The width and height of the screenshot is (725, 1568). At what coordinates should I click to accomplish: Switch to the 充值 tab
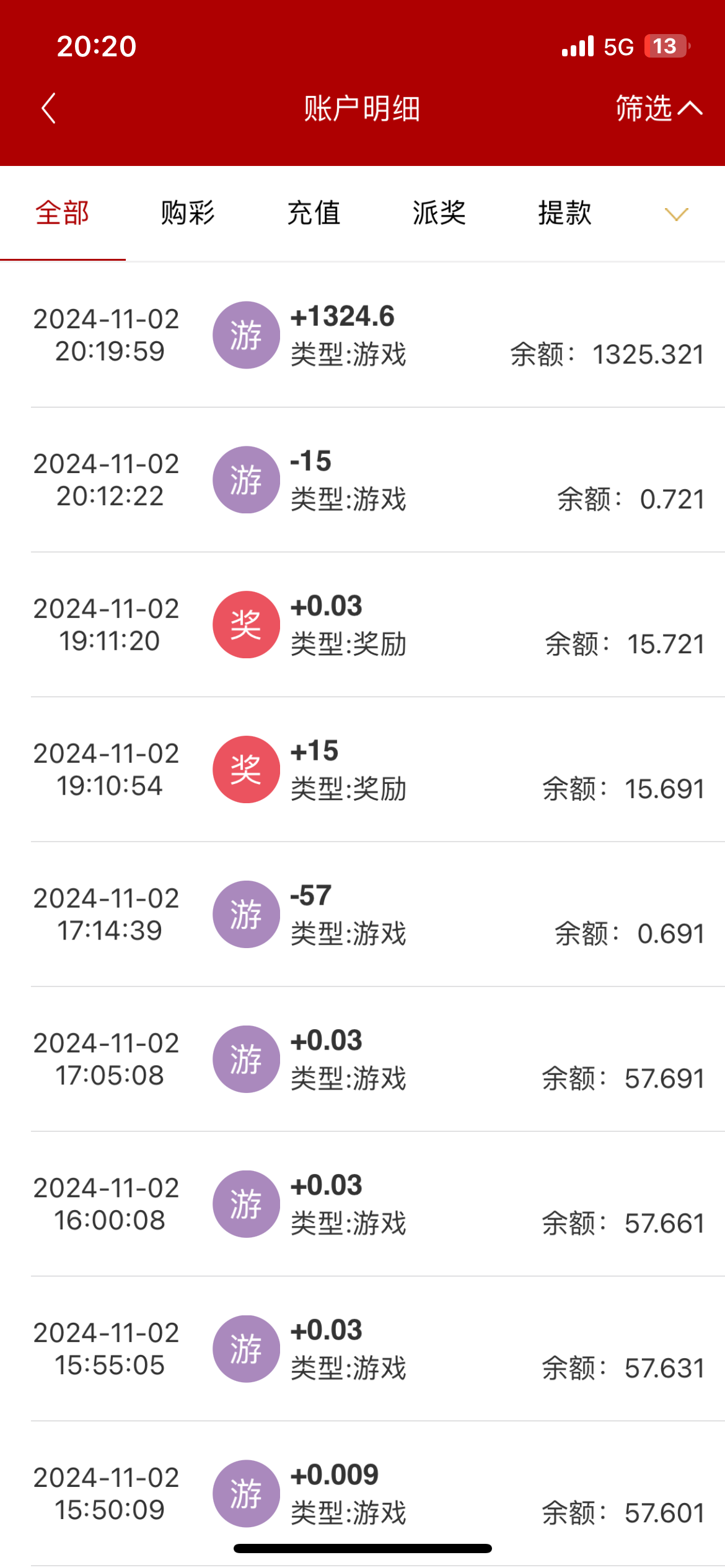(x=314, y=213)
